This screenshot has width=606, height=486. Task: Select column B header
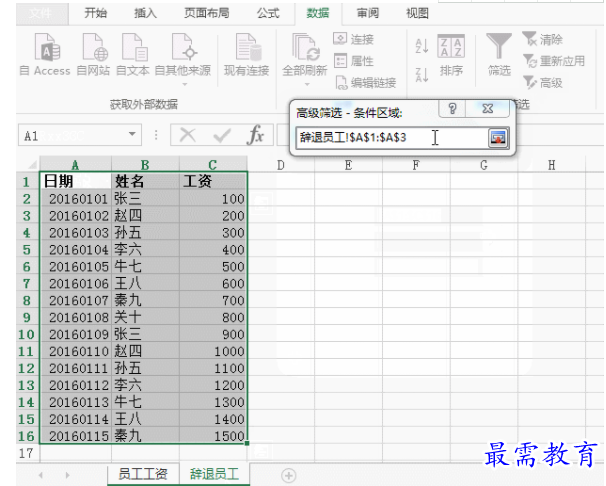click(145, 165)
